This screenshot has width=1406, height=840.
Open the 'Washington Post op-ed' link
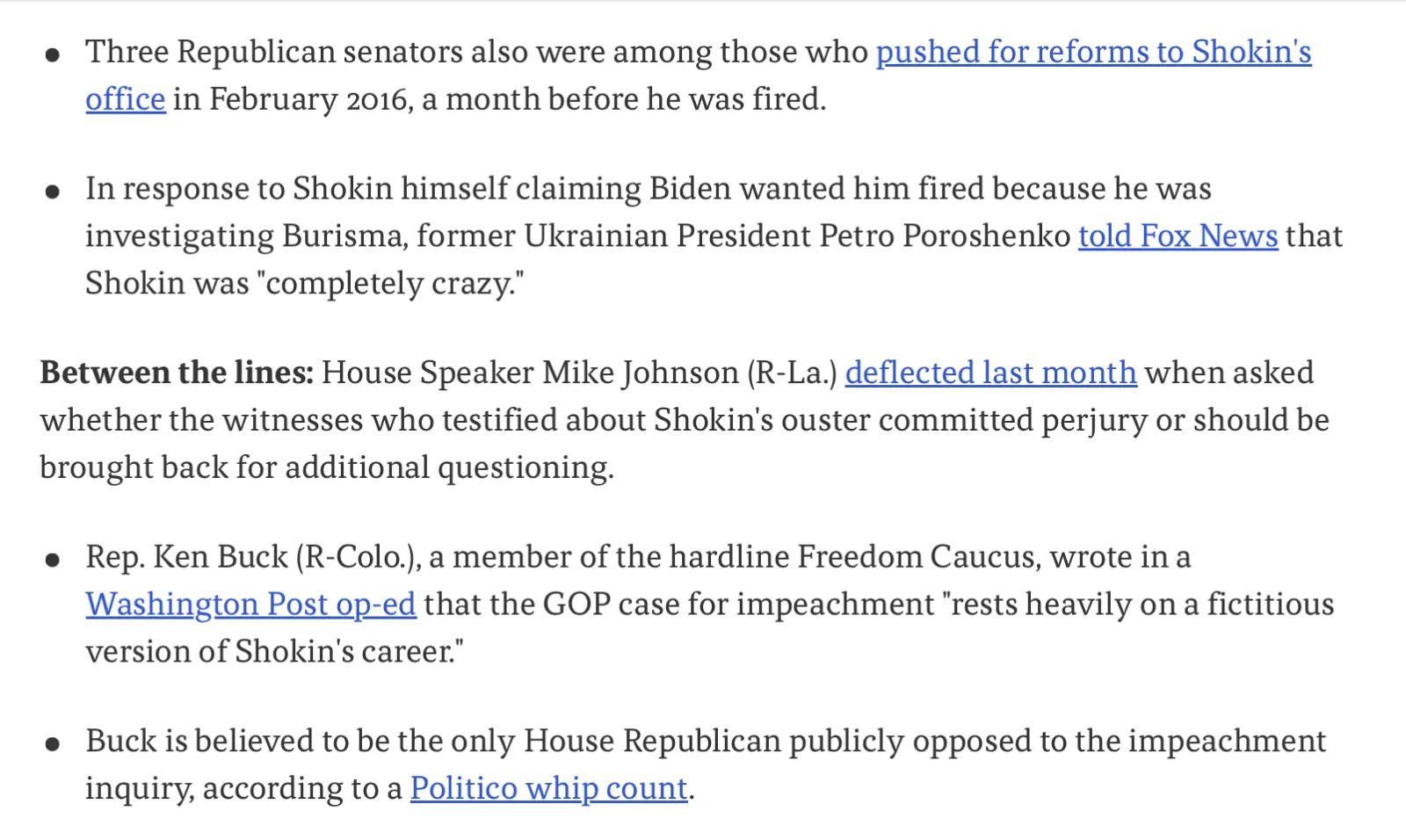(250, 605)
